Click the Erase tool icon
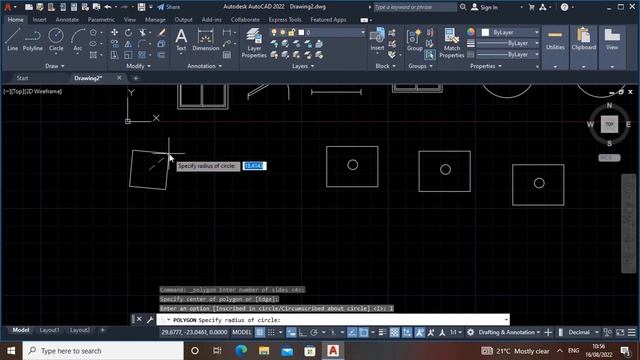The image size is (640, 360). (162, 32)
